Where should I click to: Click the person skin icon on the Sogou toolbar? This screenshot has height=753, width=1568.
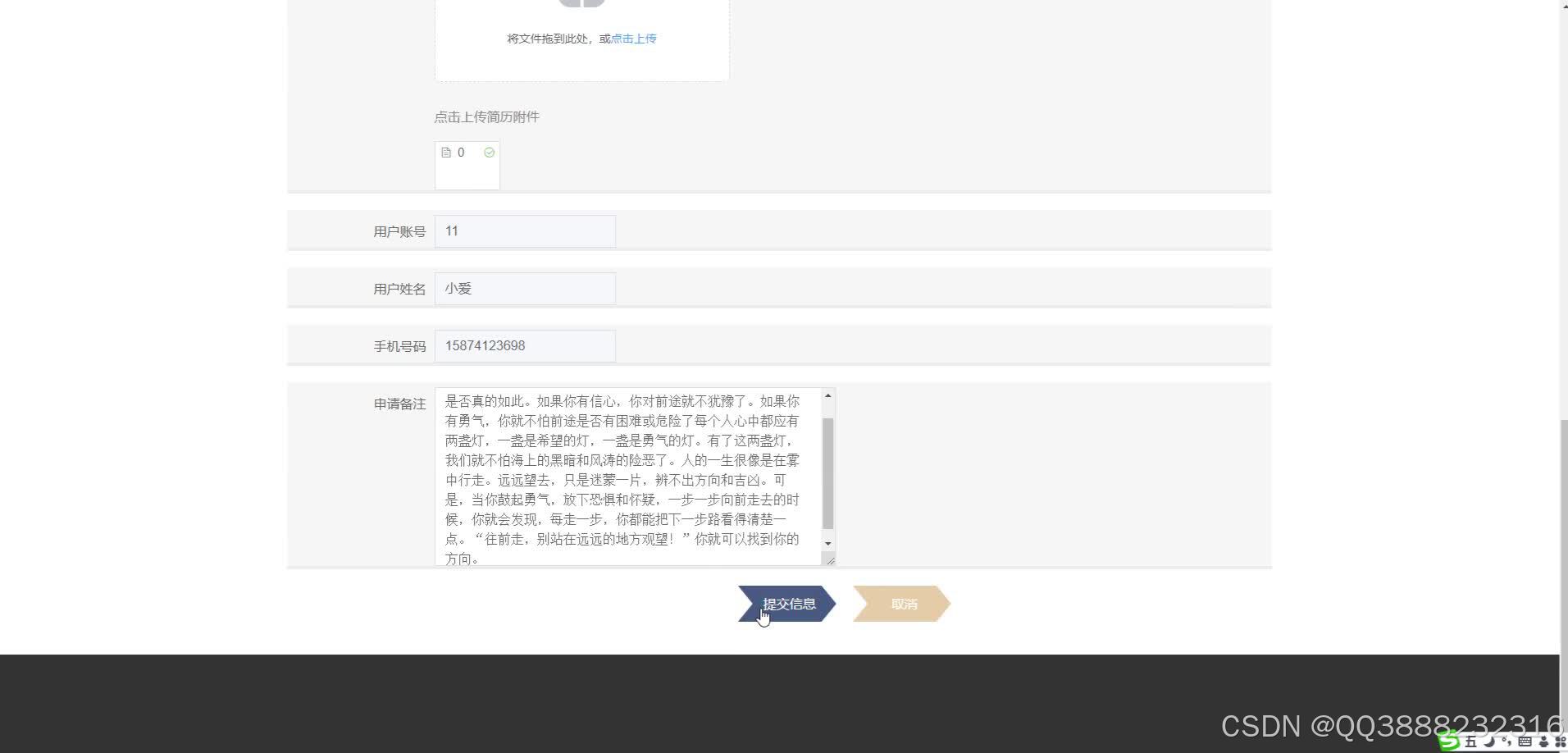click(x=1543, y=742)
